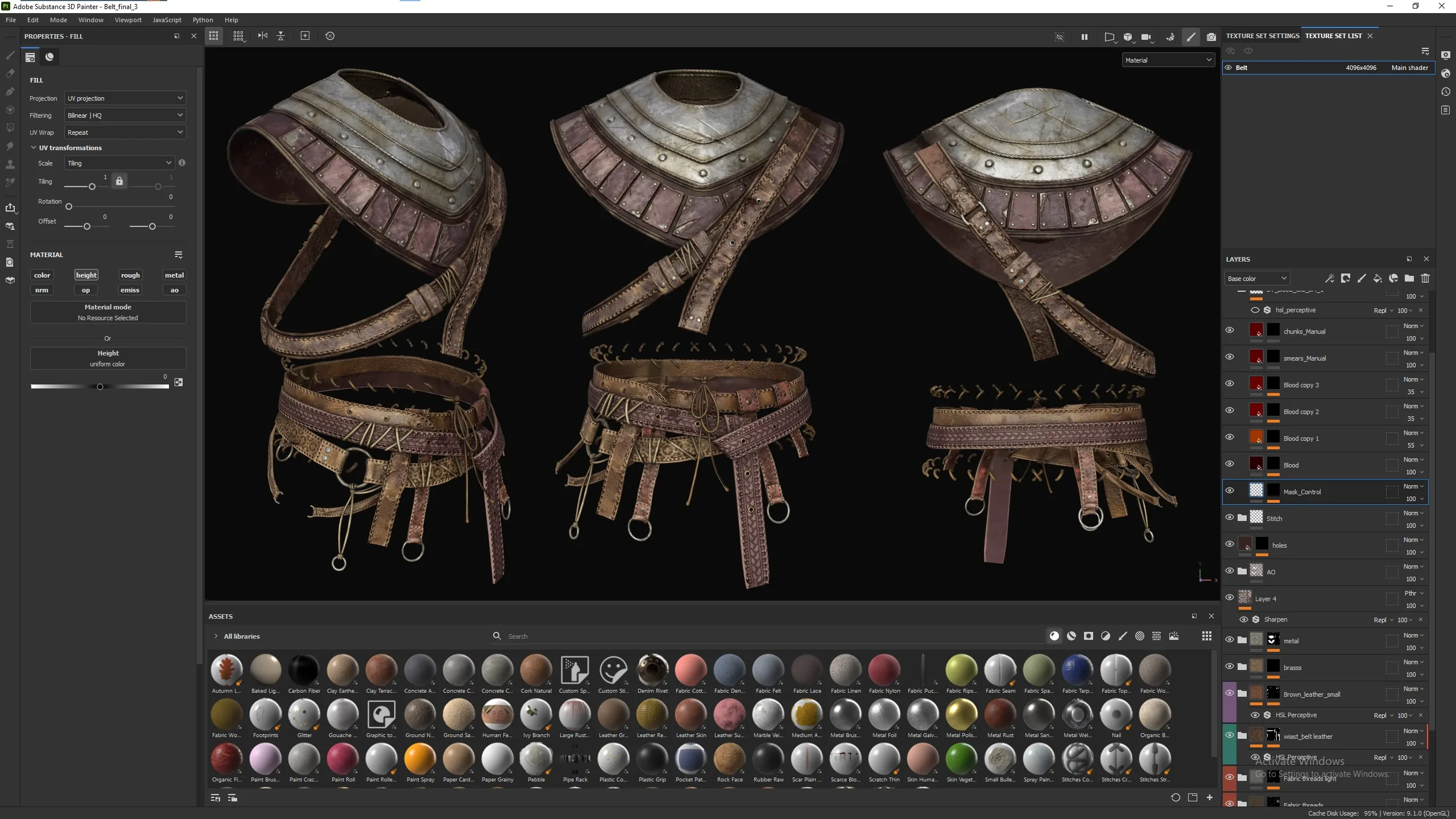Image resolution: width=1456 pixels, height=819 pixels.
Task: Open the Projection dropdown
Action: (125, 98)
